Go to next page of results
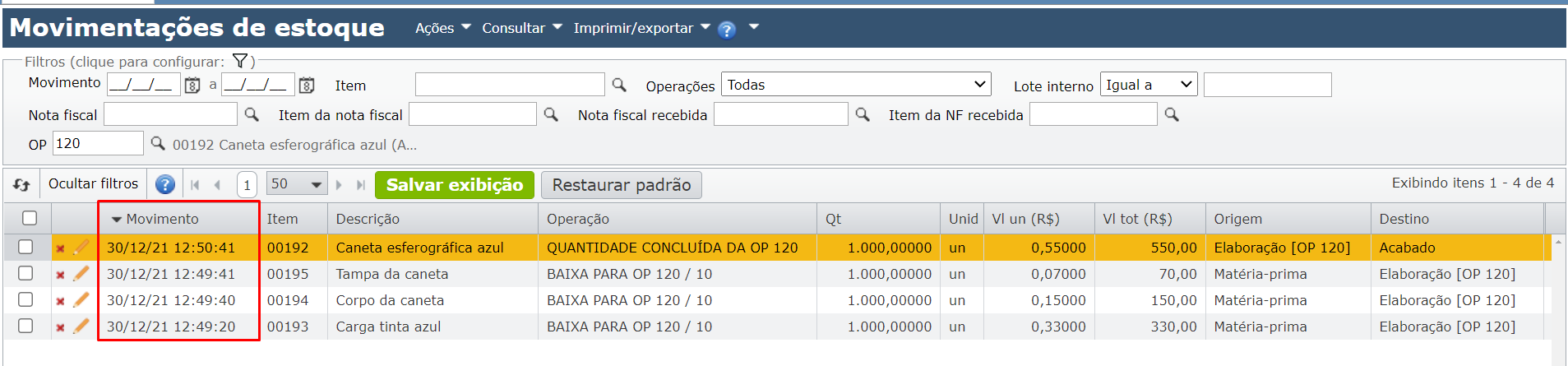 tap(339, 185)
